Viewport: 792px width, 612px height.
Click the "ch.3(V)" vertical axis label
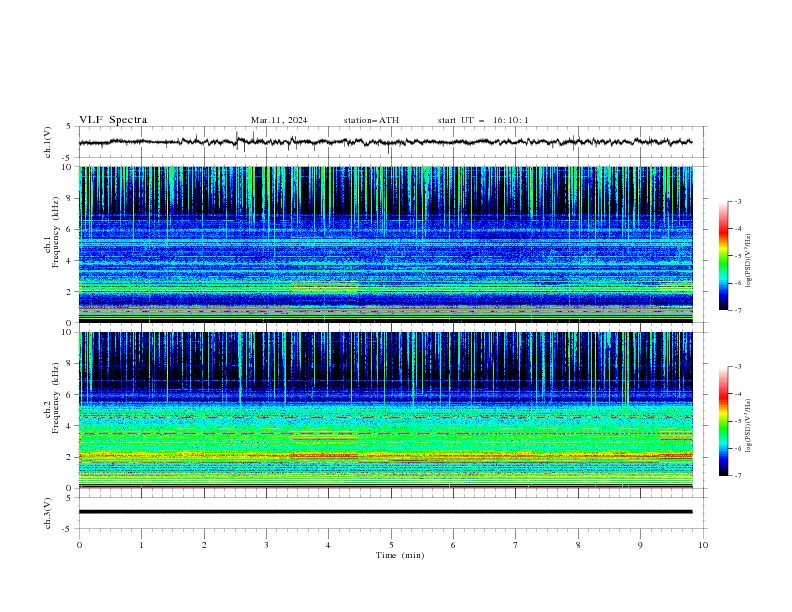click(47, 513)
